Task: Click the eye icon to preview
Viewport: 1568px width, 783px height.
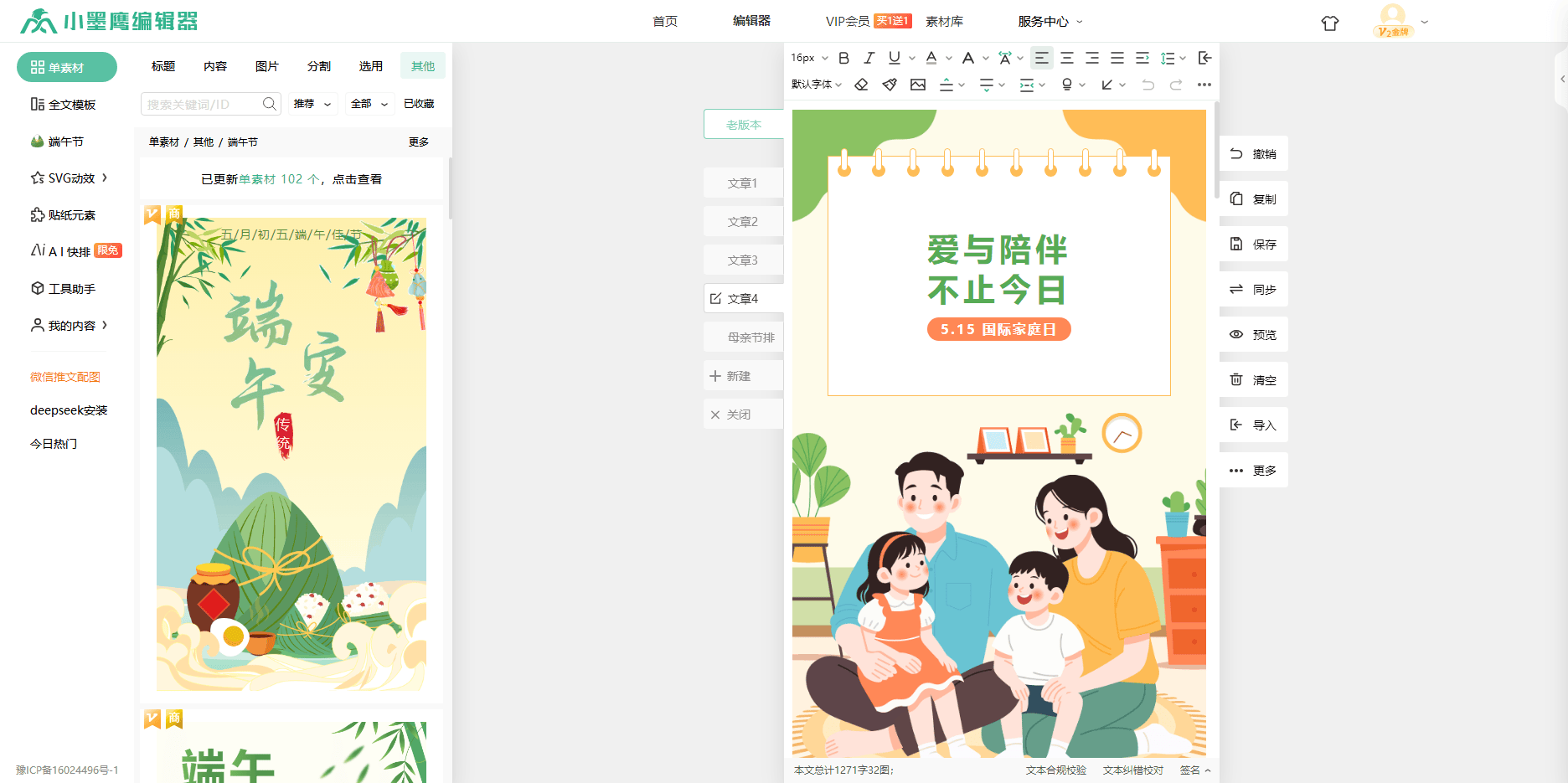Action: pos(1236,335)
